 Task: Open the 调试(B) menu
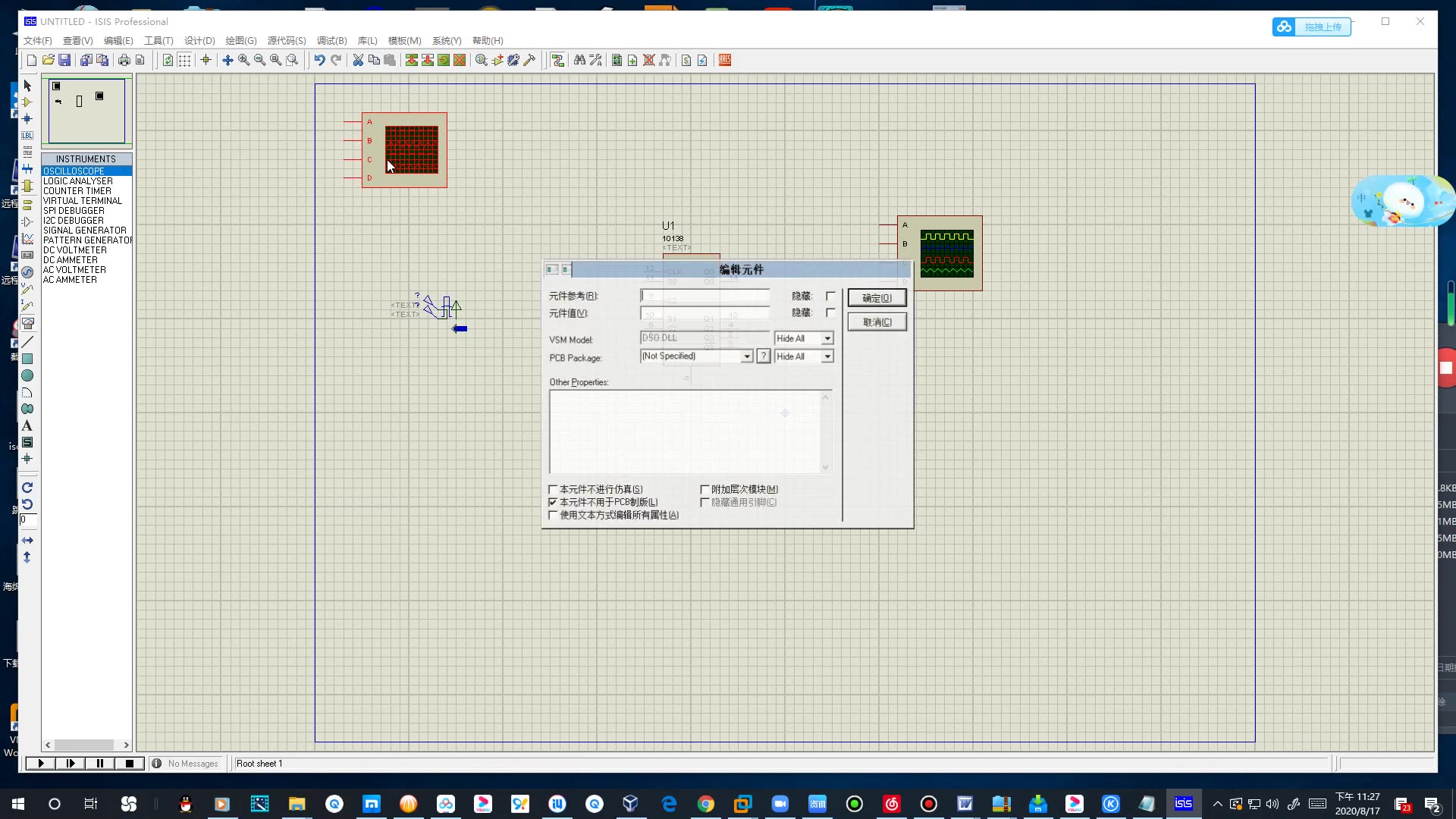[331, 41]
